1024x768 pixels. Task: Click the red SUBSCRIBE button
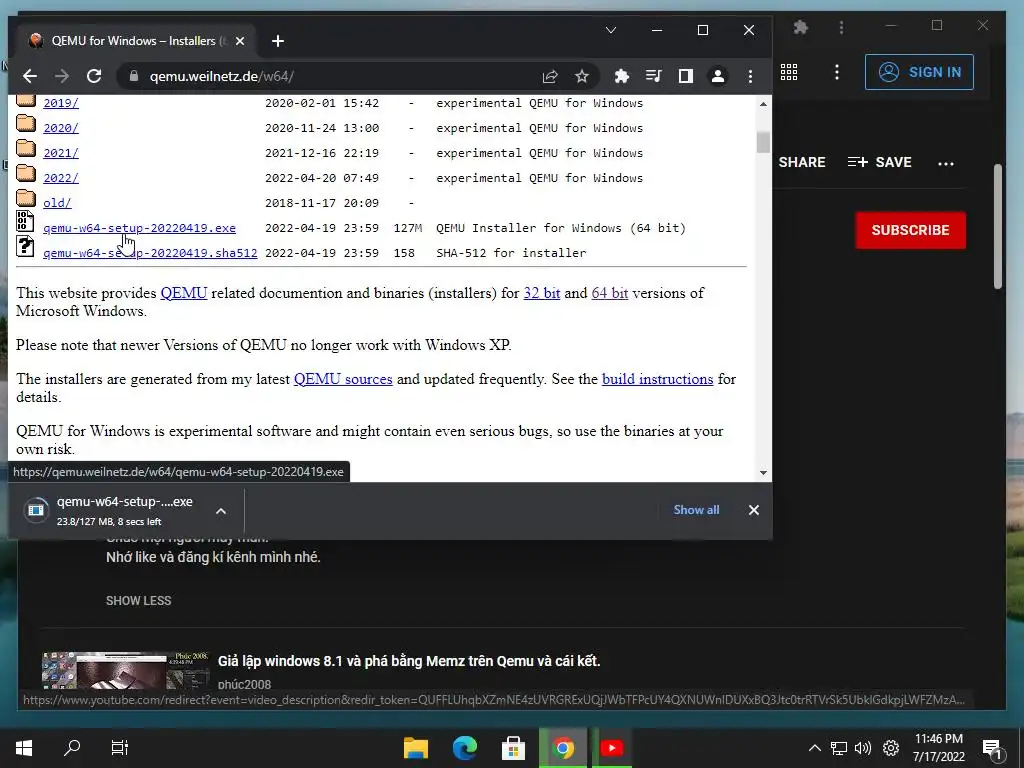pos(910,230)
